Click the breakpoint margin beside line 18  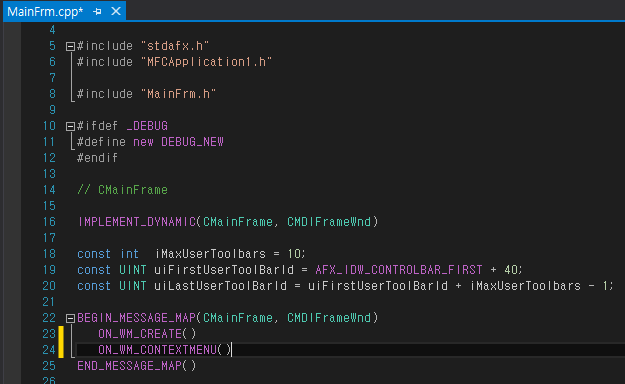click(x=12, y=254)
